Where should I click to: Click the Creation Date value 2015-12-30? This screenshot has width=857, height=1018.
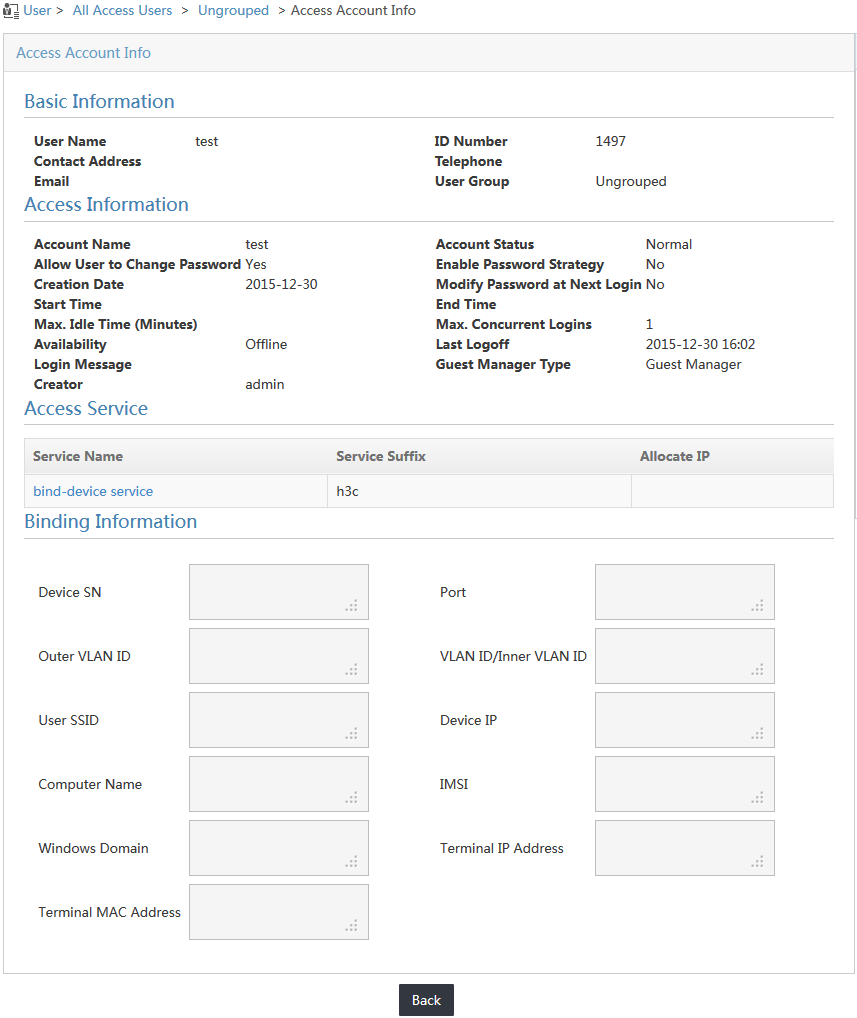pyautogui.click(x=281, y=284)
